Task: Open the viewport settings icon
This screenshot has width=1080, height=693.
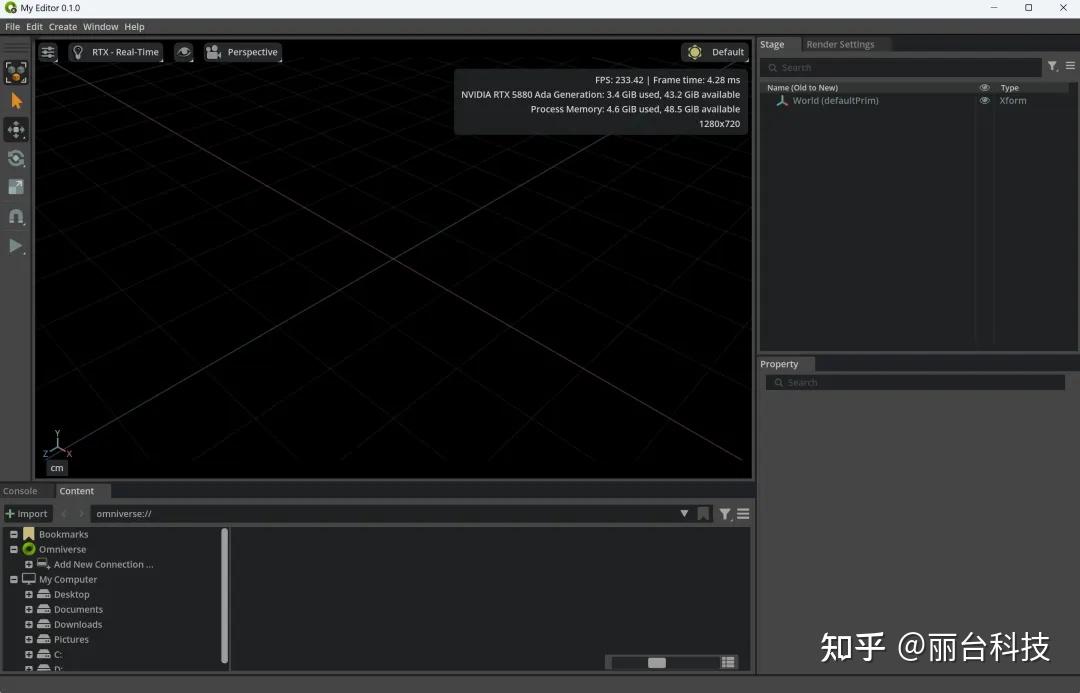Action: coord(48,52)
